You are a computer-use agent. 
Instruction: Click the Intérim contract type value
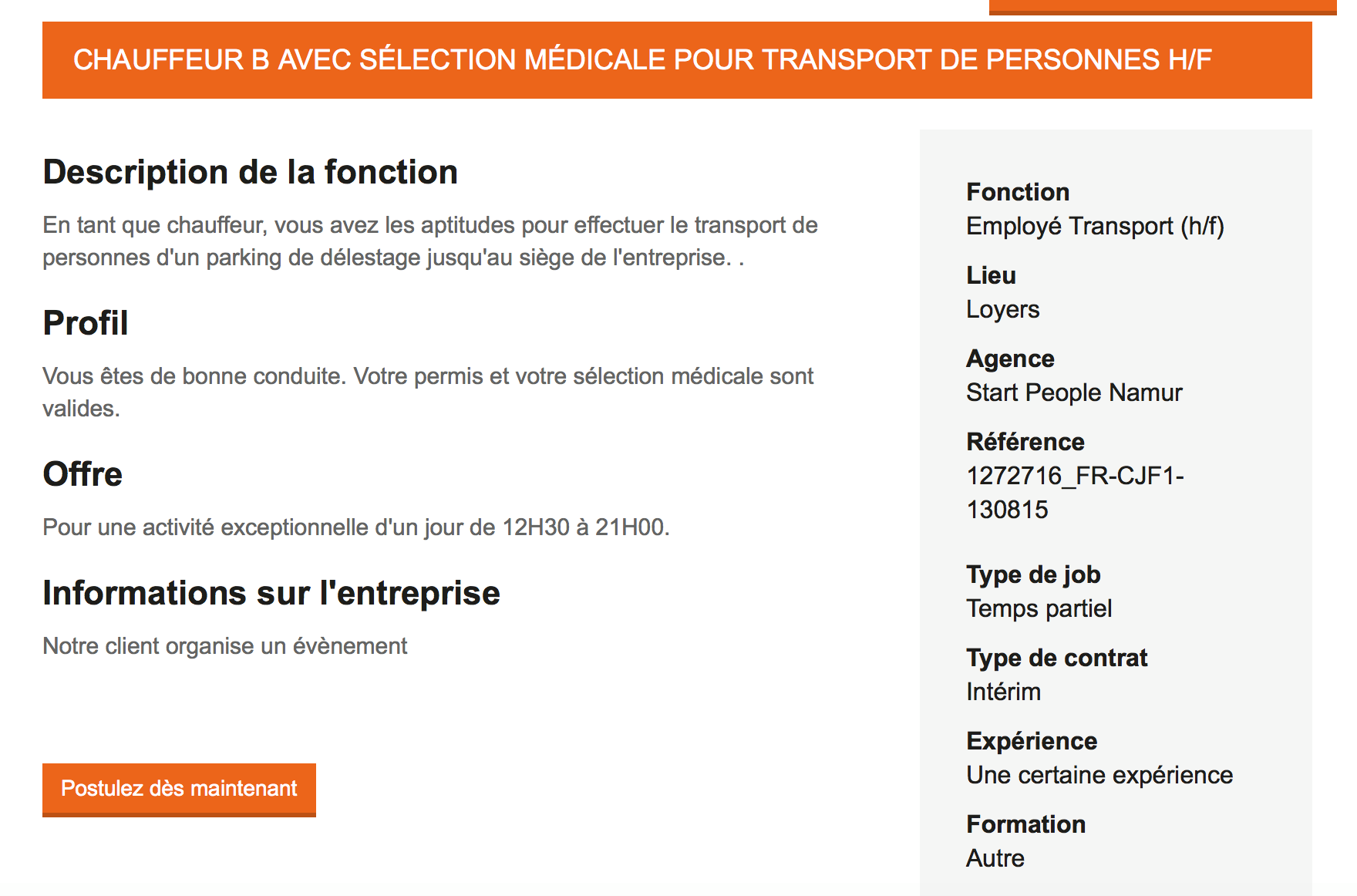[x=1003, y=692]
